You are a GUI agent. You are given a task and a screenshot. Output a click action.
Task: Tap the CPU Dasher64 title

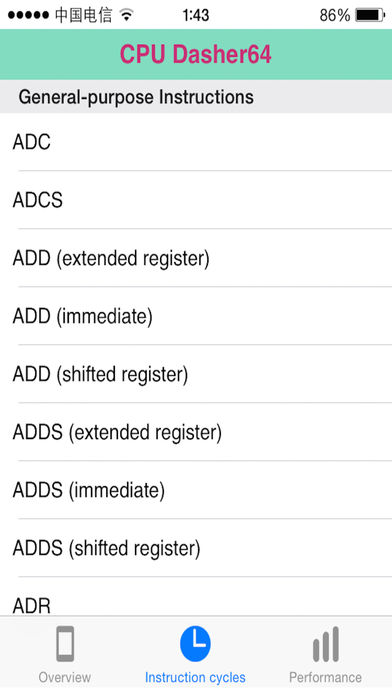(x=195, y=54)
